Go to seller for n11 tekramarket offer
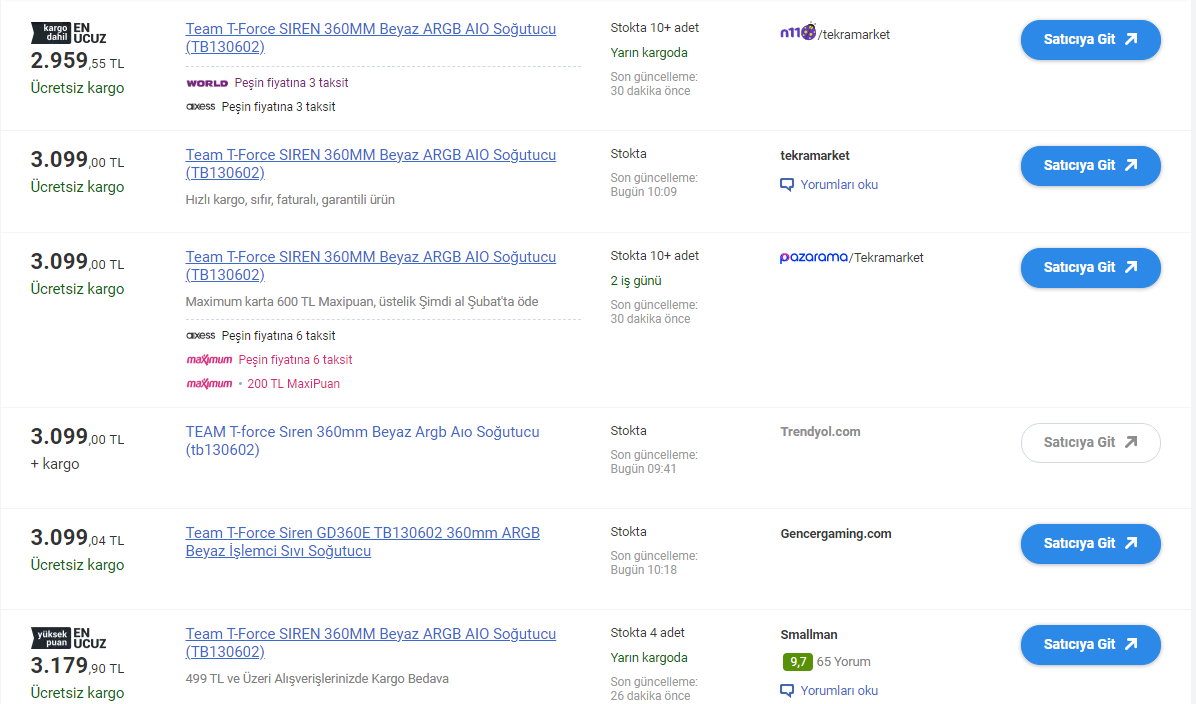 (x=1091, y=40)
